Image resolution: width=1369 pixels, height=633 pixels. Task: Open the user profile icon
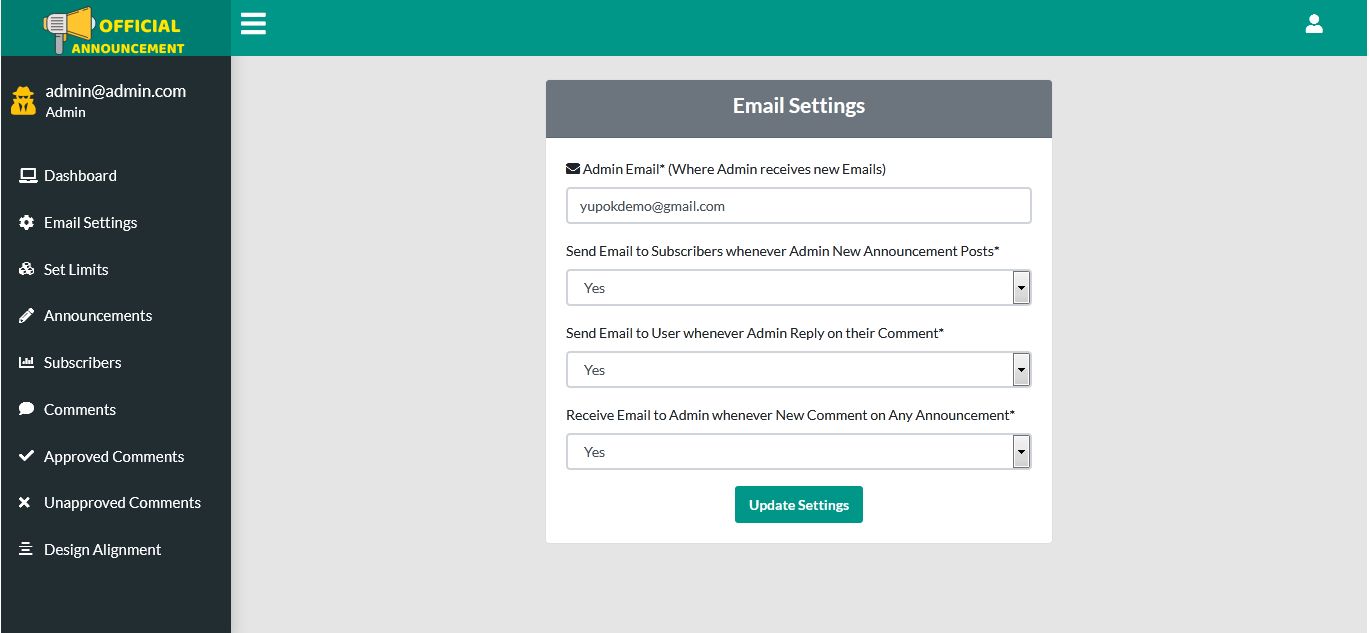(1314, 24)
